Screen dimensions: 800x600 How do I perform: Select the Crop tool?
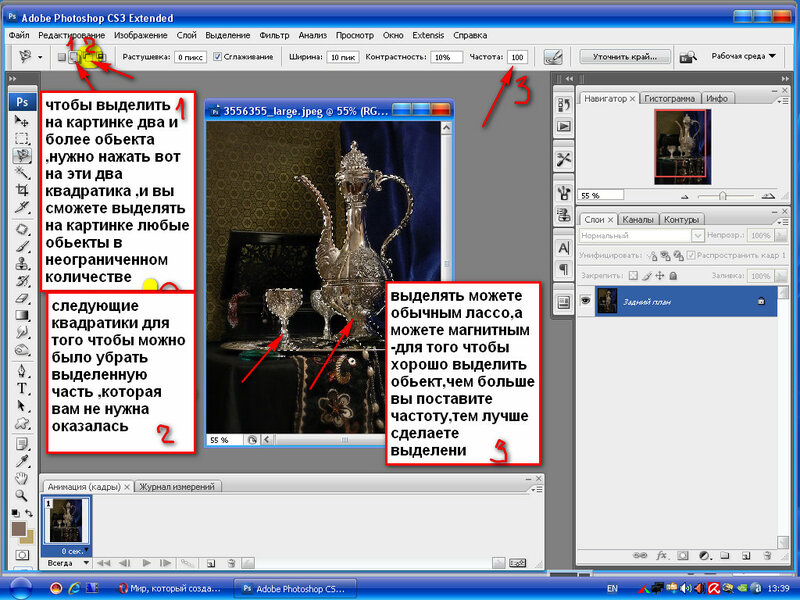pyautogui.click(x=21, y=190)
